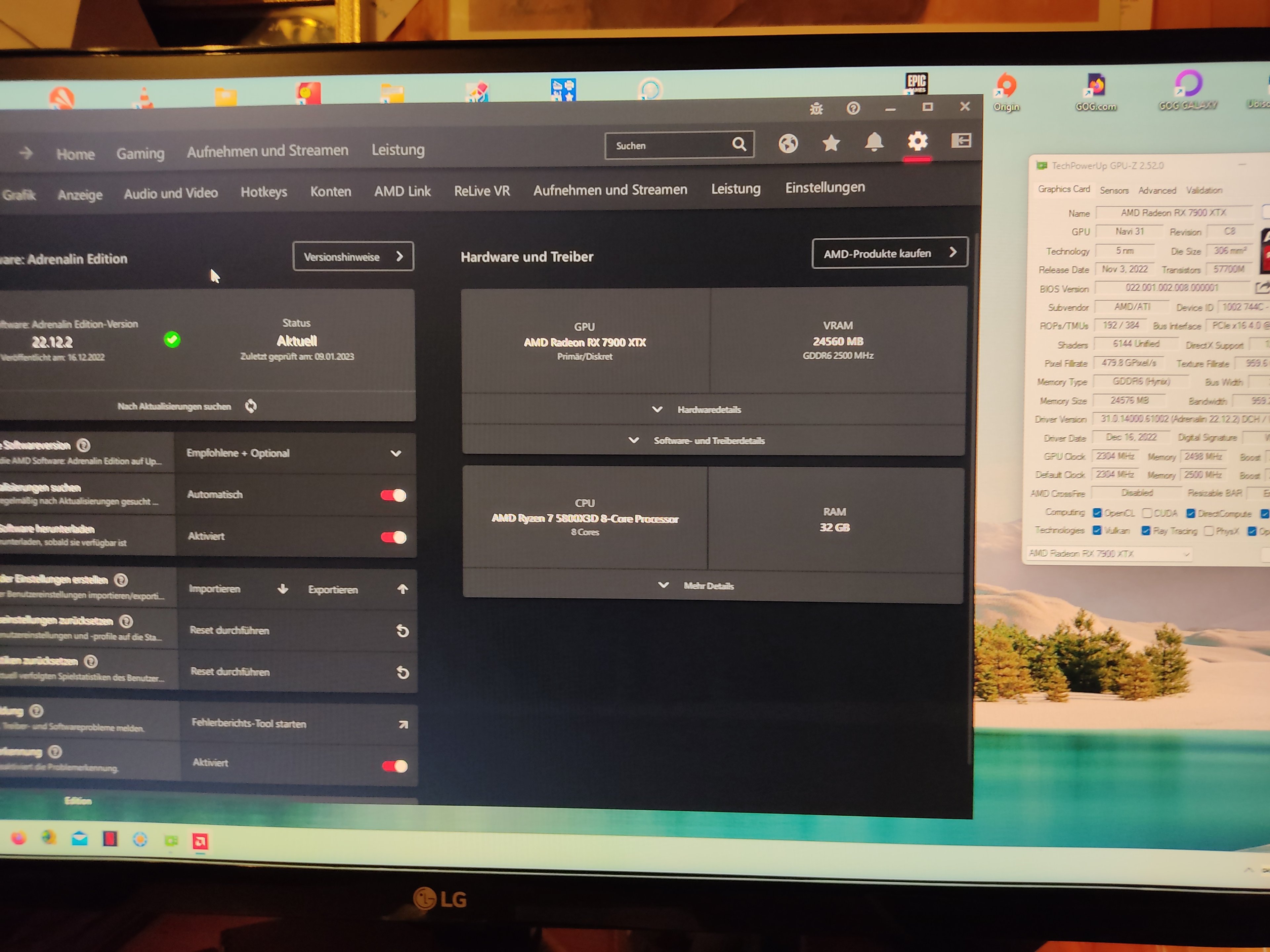The image size is (1270, 952).
Task: Toggle the Aktiviert software download switch
Action: coord(394,537)
